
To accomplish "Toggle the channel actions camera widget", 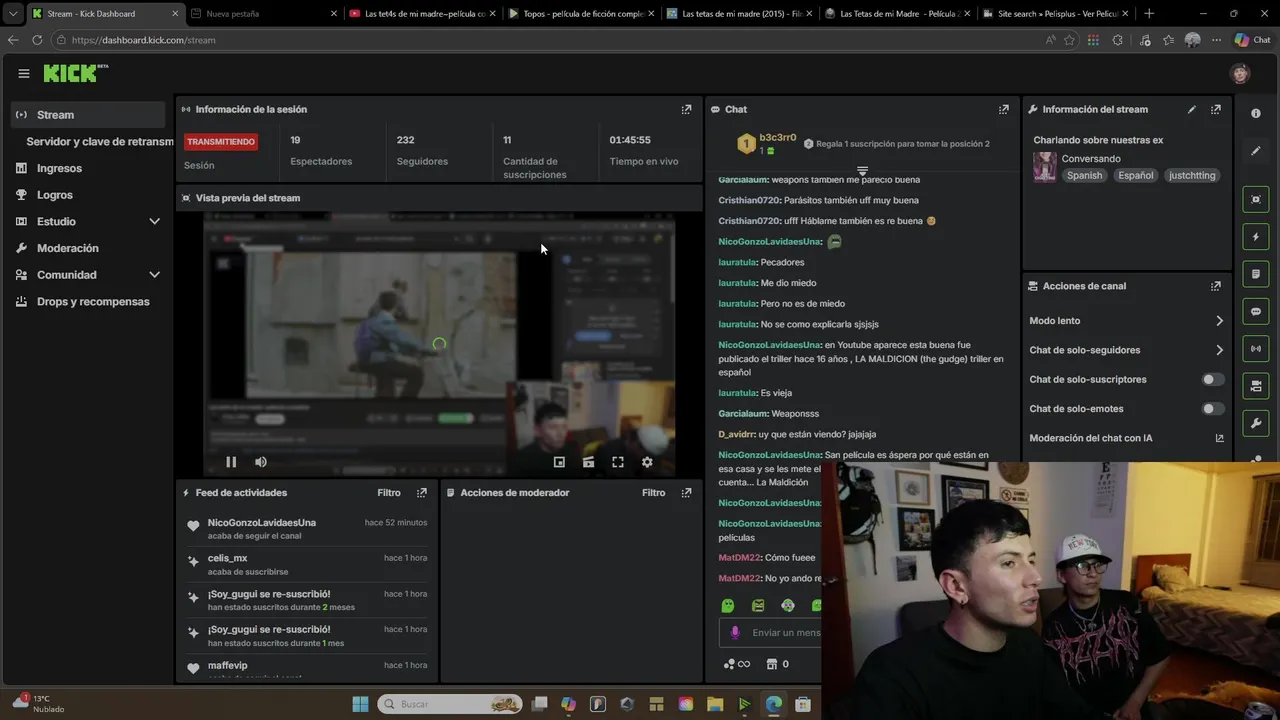I will [x=1256, y=386].
